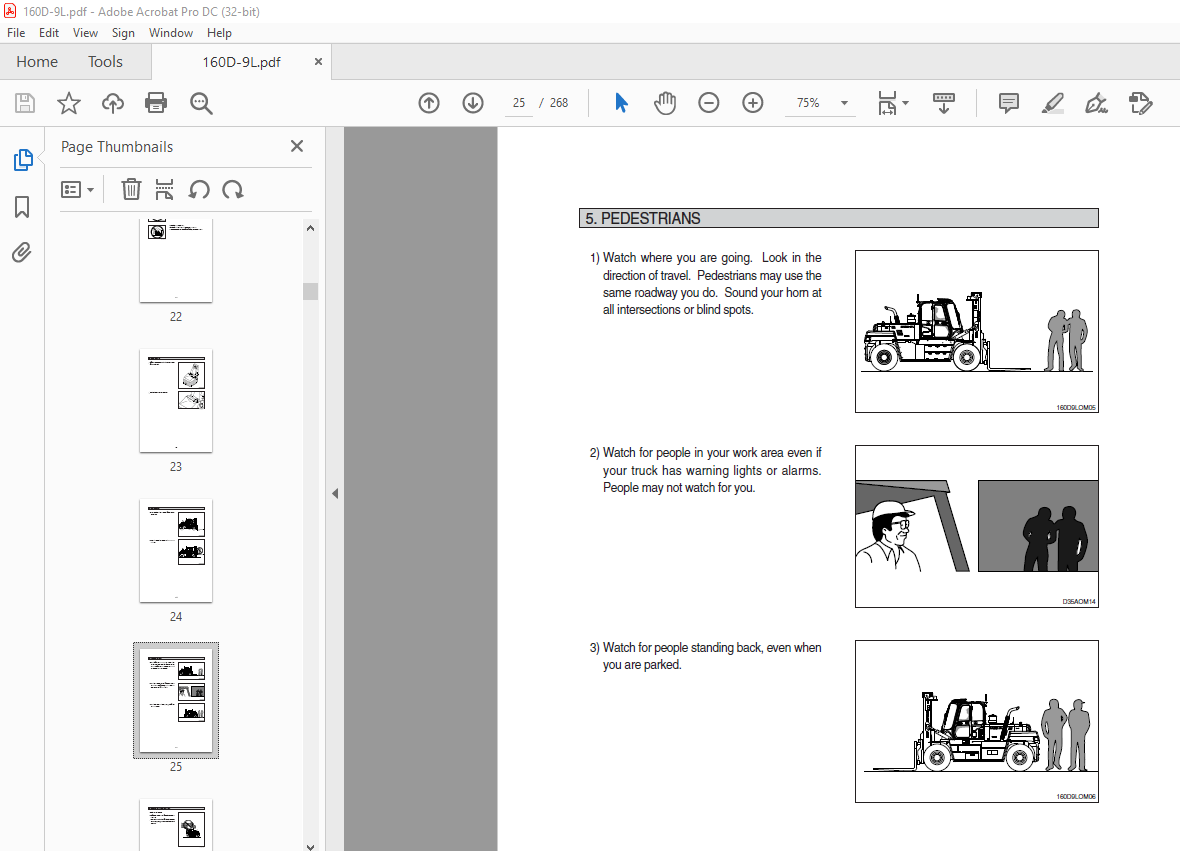Close the 160D-9L.pdf tab

pyautogui.click(x=318, y=62)
